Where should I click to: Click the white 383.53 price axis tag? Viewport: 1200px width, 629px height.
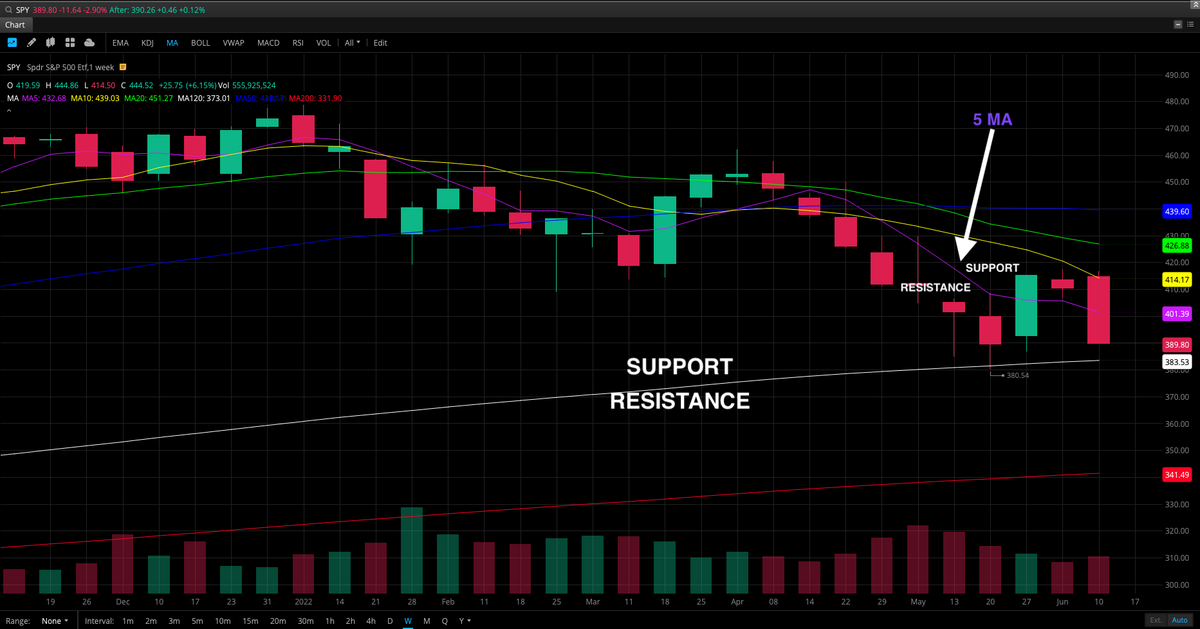1177,361
